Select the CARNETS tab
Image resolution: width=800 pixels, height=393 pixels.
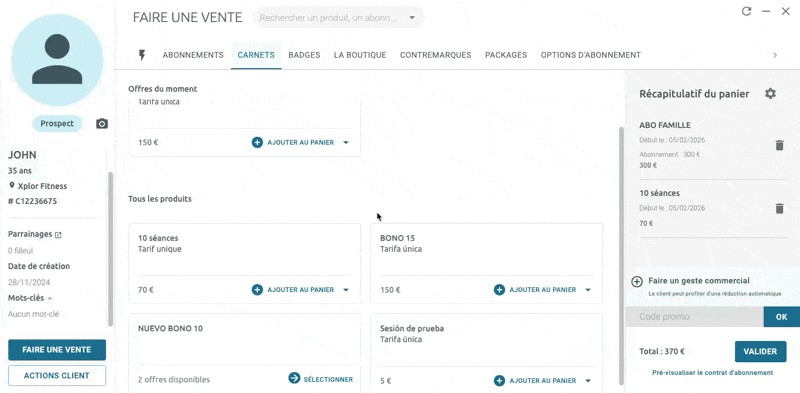(256, 55)
